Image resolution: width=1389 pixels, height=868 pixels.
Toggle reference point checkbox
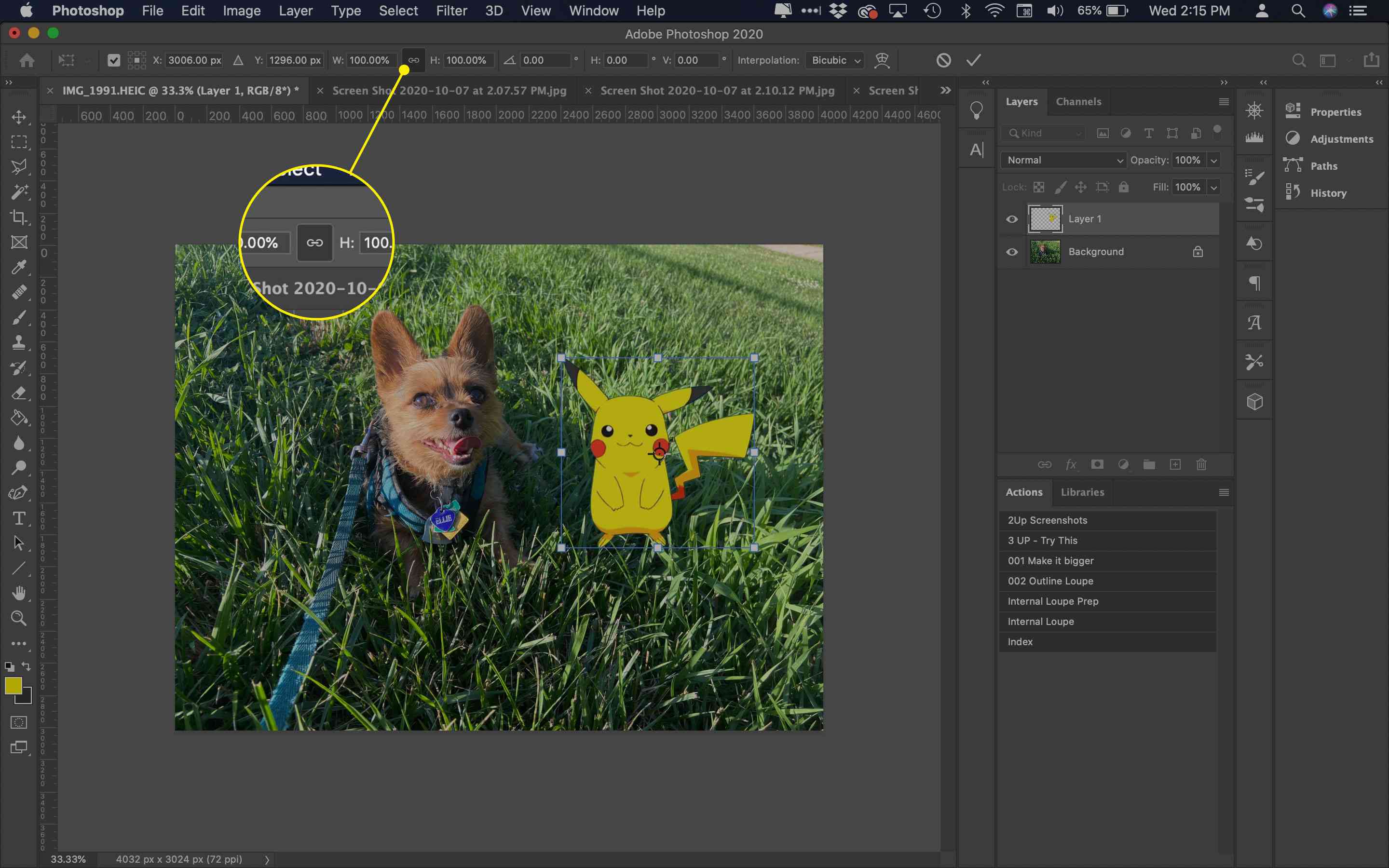coord(114,60)
